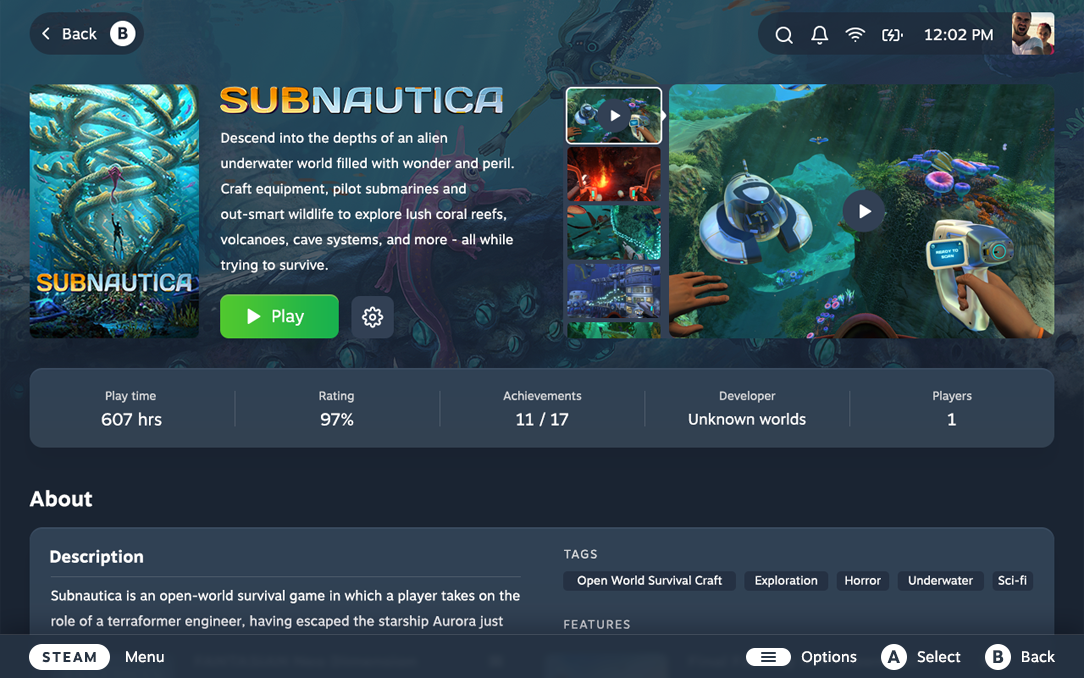The height and width of the screenshot is (678, 1084).
Task: Play the large Seamoth trailer video
Action: (864, 211)
